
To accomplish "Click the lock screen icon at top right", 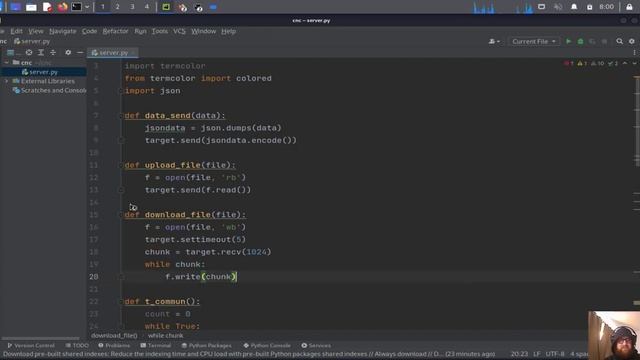I will coord(629,7).
